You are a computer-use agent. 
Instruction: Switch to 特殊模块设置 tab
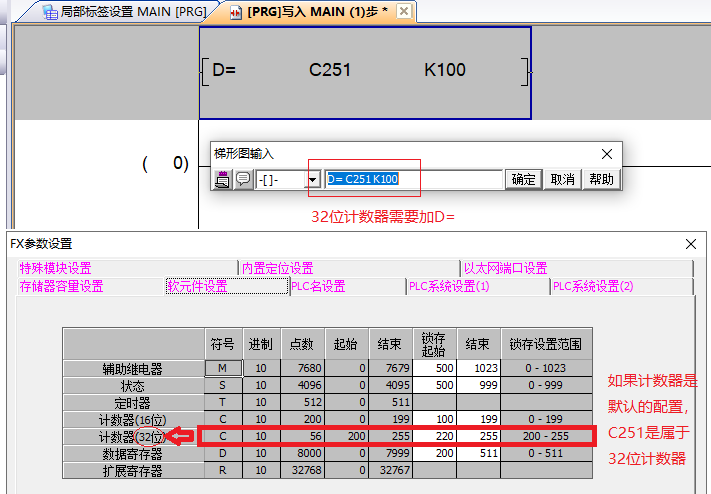[55, 268]
